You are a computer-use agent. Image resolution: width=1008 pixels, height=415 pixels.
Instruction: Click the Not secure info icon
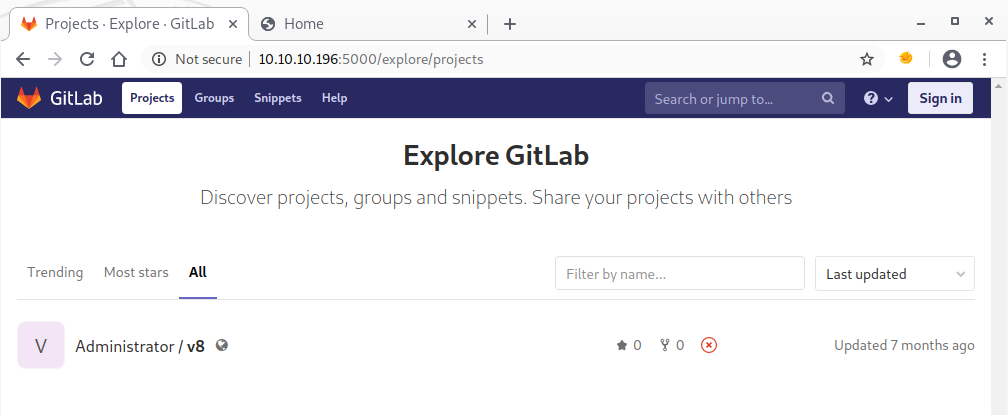(159, 60)
